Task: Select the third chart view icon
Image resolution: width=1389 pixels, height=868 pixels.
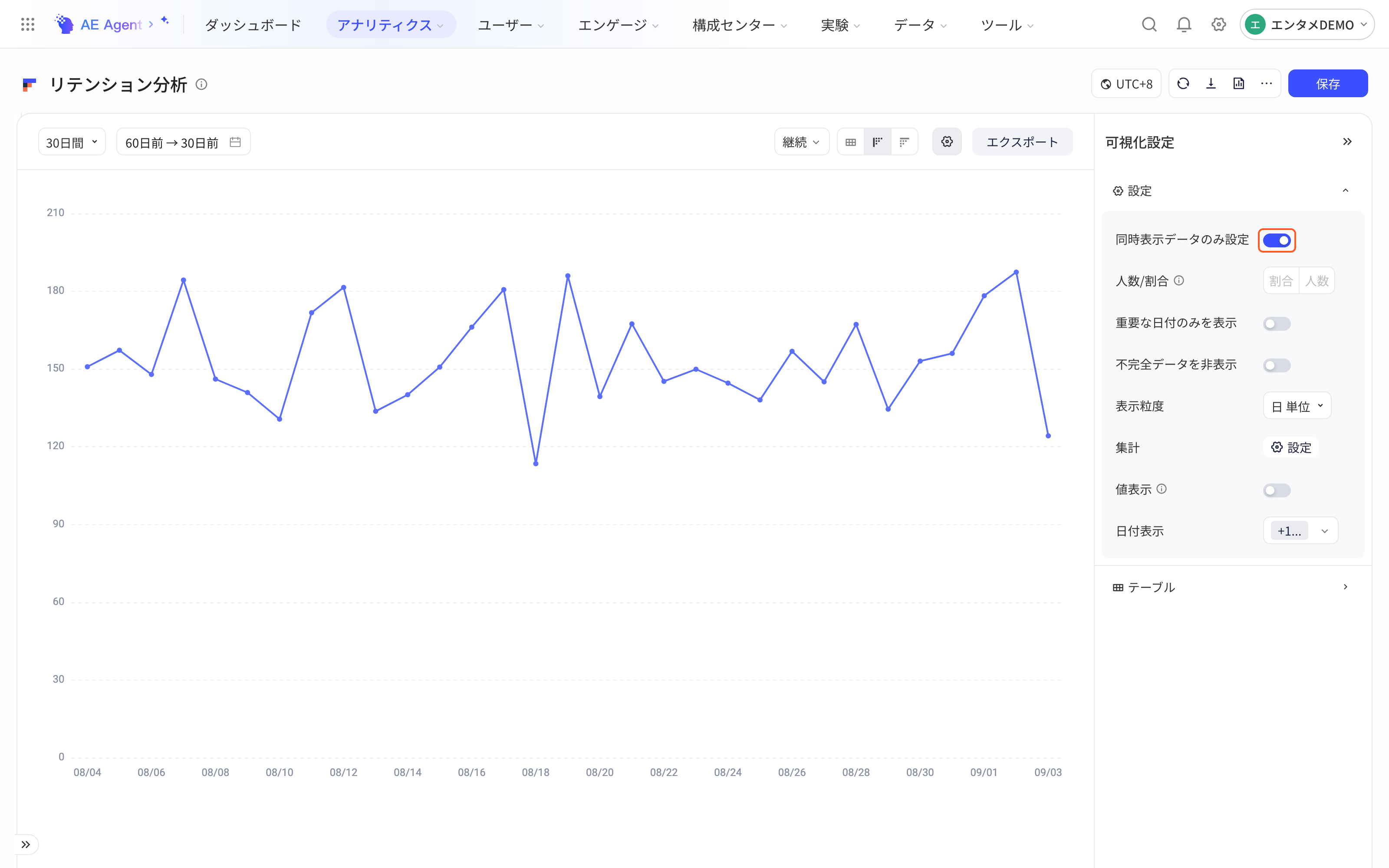Action: pyautogui.click(x=905, y=142)
